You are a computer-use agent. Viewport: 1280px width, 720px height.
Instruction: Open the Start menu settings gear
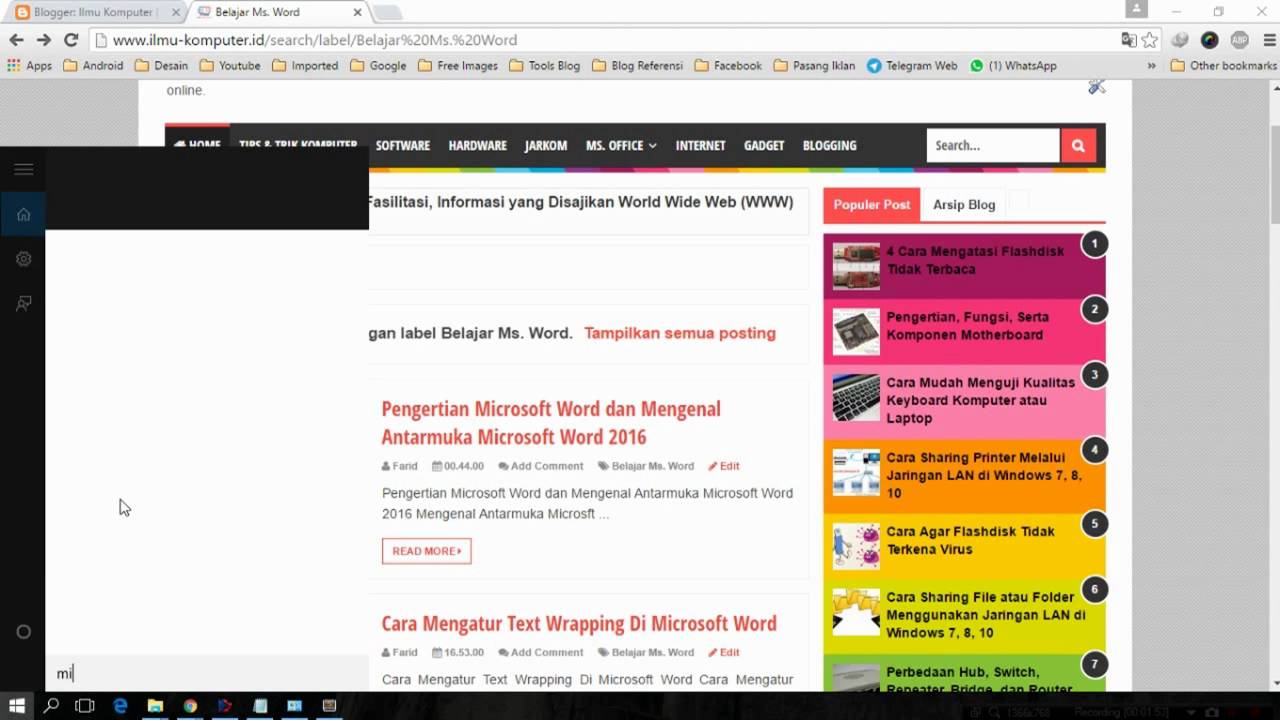point(23,259)
